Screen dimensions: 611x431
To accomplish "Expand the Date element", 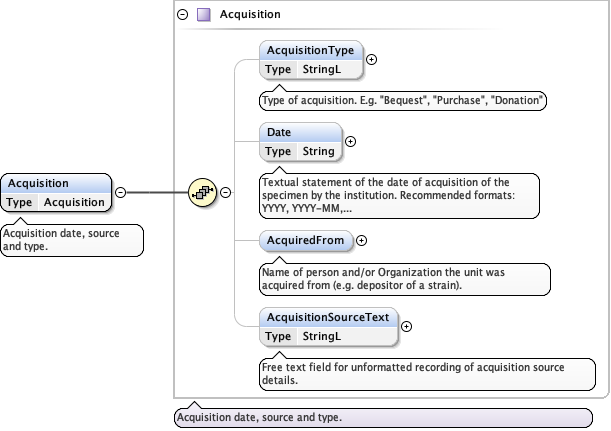I will [x=350, y=141].
